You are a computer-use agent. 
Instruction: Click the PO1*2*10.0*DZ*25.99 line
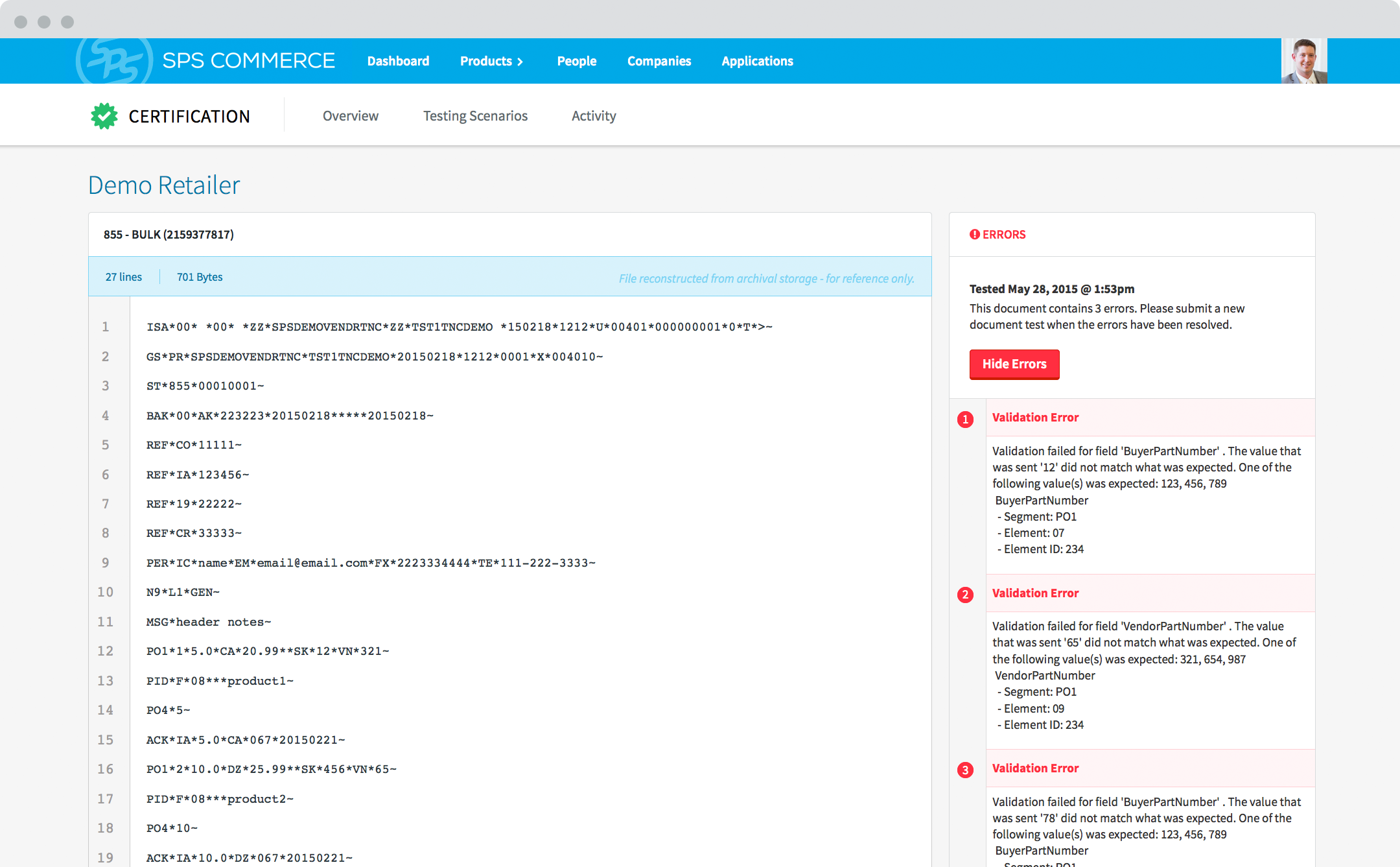coord(272,769)
